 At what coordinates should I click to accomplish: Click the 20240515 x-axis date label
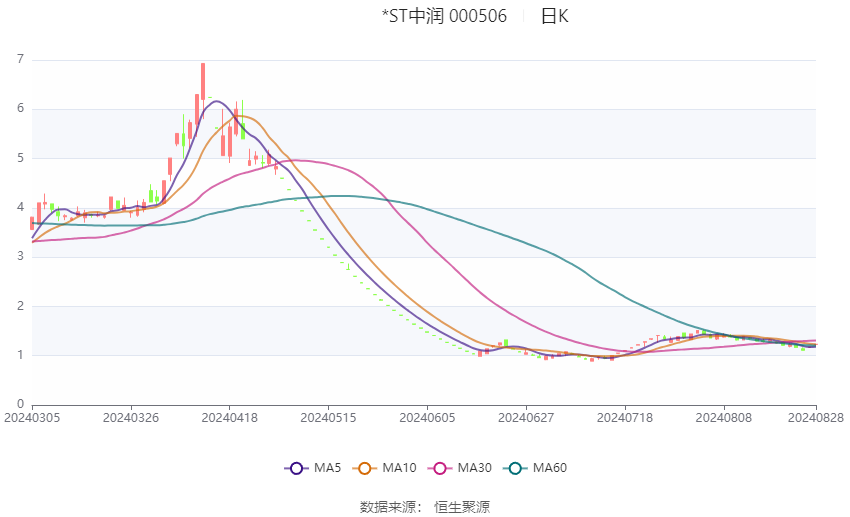point(328,418)
